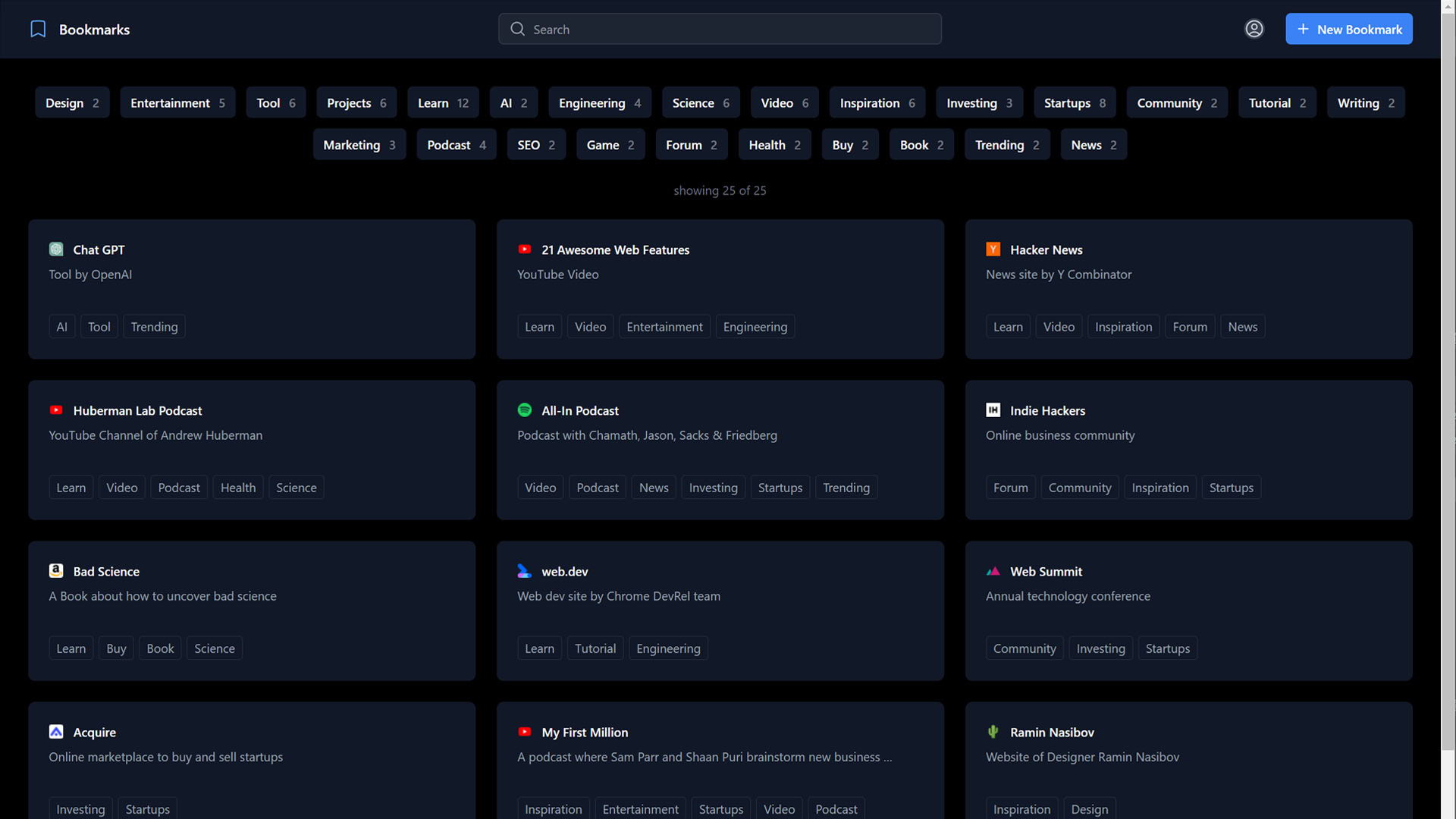Select the Tutorial filter chip in tag bar
The height and width of the screenshot is (819, 1456).
pos(1277,102)
